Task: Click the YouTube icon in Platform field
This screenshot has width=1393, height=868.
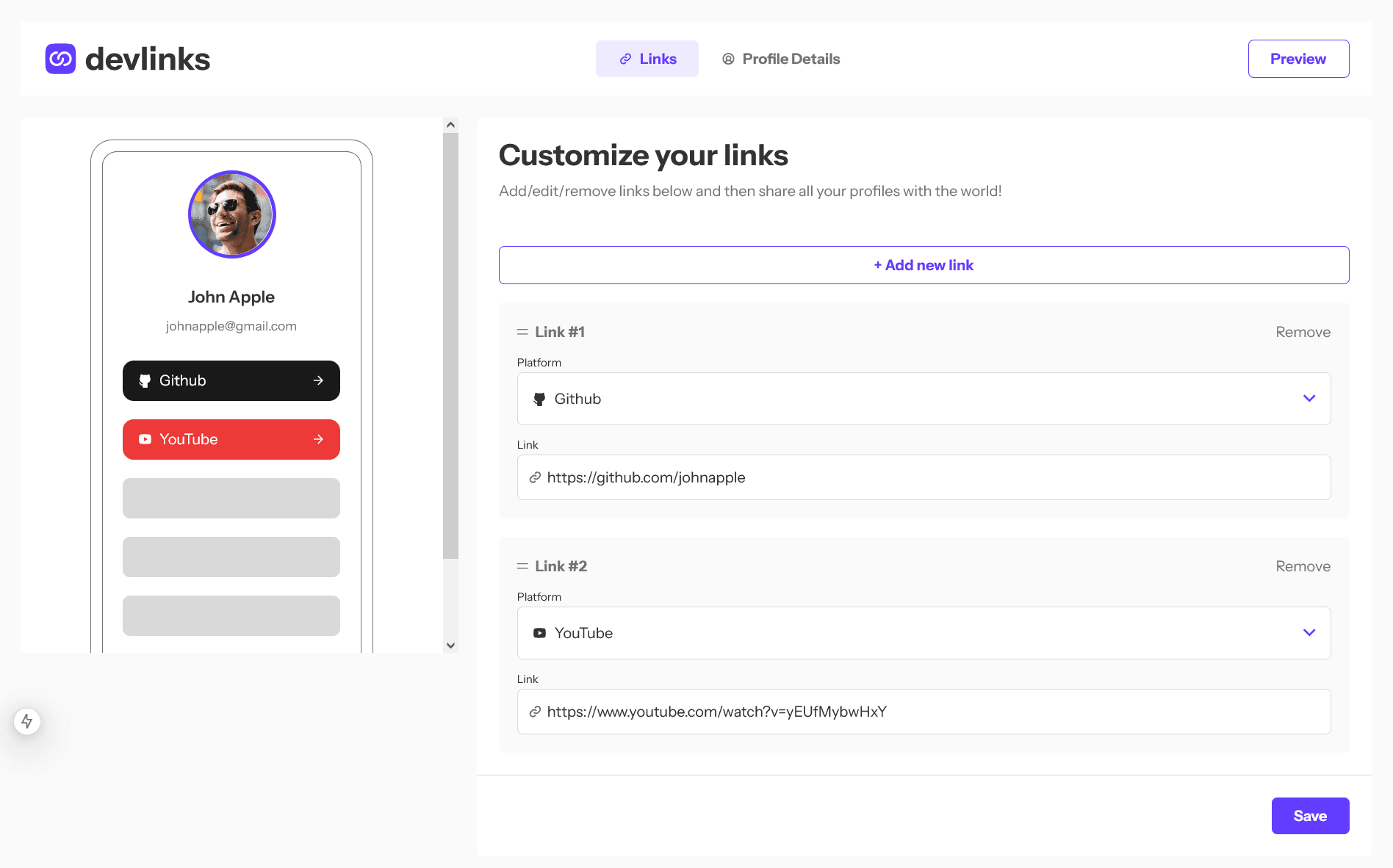Action: pos(540,633)
